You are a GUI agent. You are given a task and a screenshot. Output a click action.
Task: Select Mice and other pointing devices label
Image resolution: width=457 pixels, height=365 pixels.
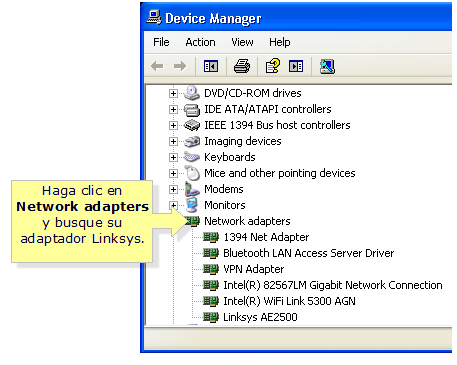(x=280, y=173)
